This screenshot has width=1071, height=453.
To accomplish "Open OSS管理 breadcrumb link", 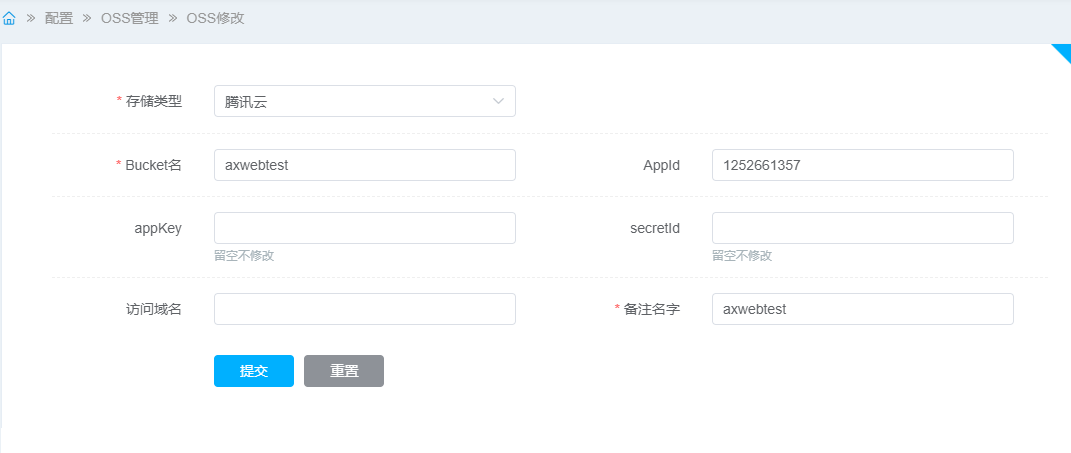I will (x=130, y=18).
